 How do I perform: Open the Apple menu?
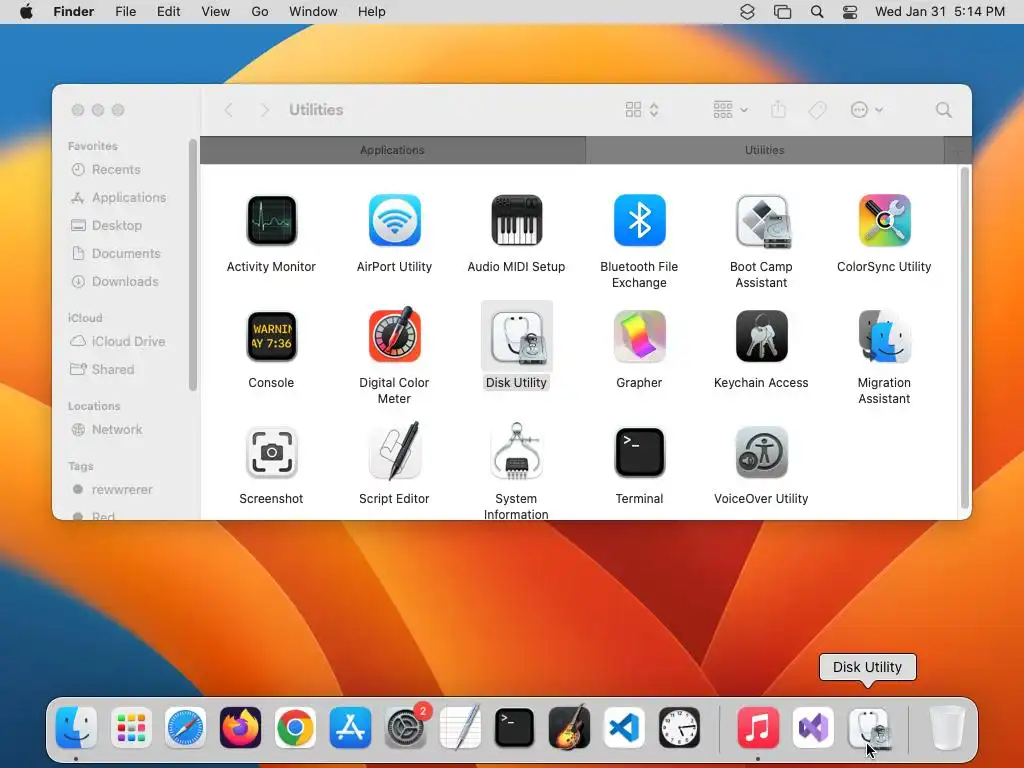[x=26, y=12]
